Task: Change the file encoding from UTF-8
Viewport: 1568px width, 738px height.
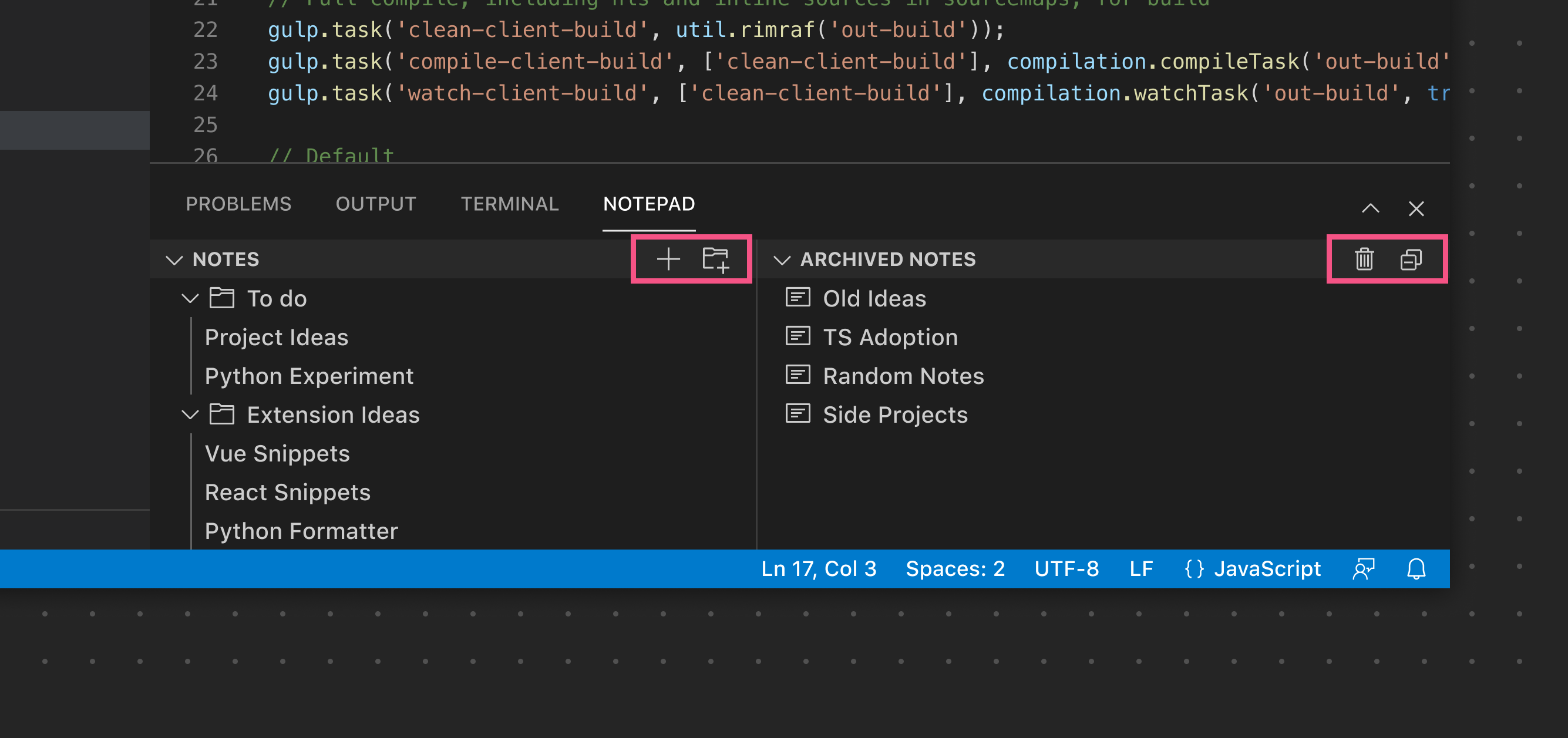Action: click(1066, 569)
